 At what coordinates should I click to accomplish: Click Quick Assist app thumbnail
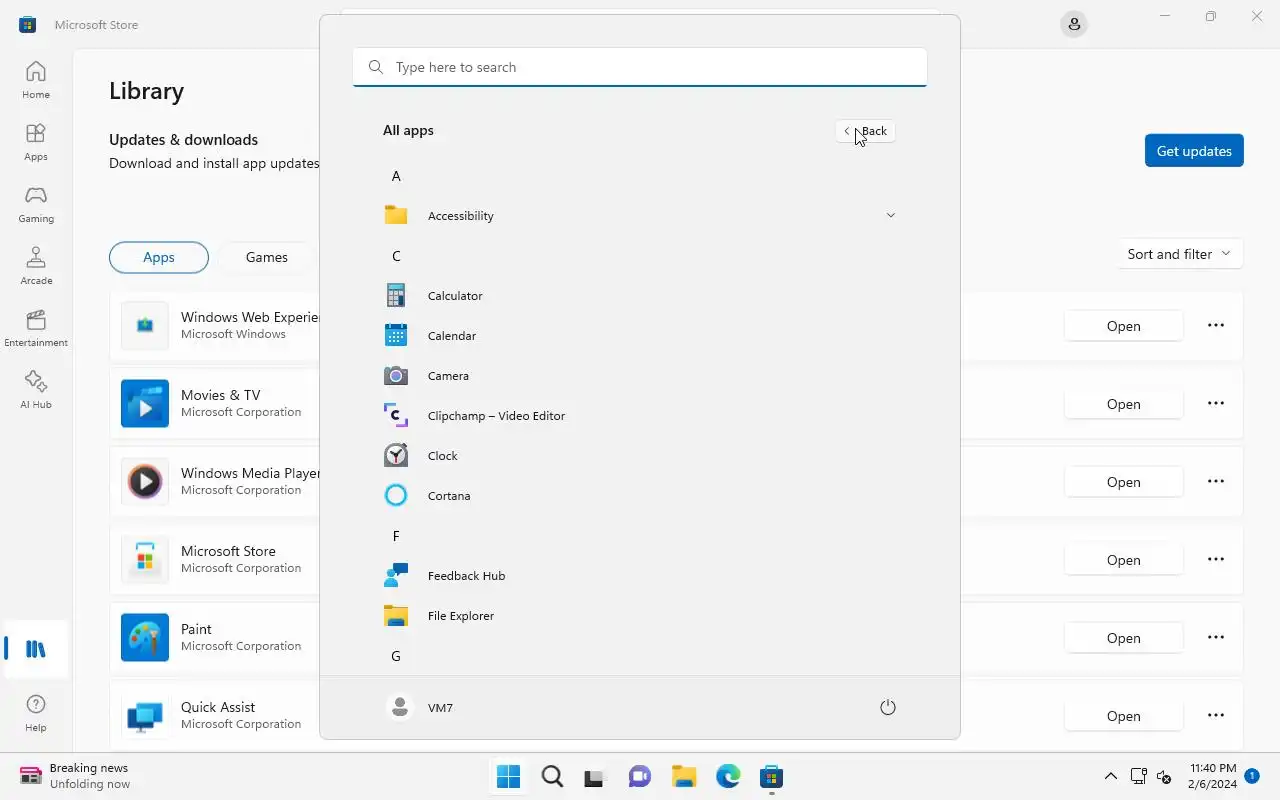click(x=145, y=716)
